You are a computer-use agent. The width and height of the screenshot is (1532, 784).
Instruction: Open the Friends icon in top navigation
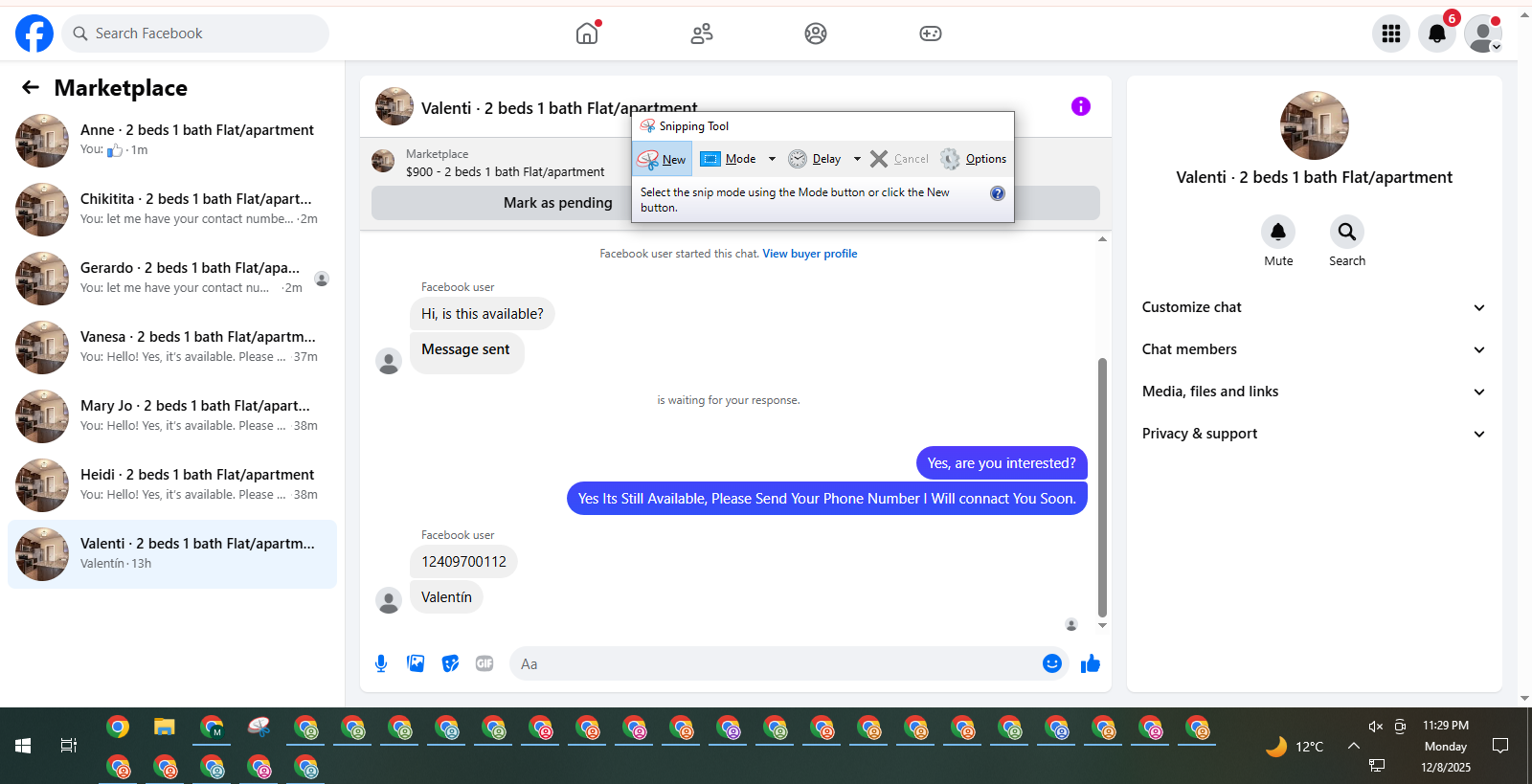pyautogui.click(x=702, y=34)
